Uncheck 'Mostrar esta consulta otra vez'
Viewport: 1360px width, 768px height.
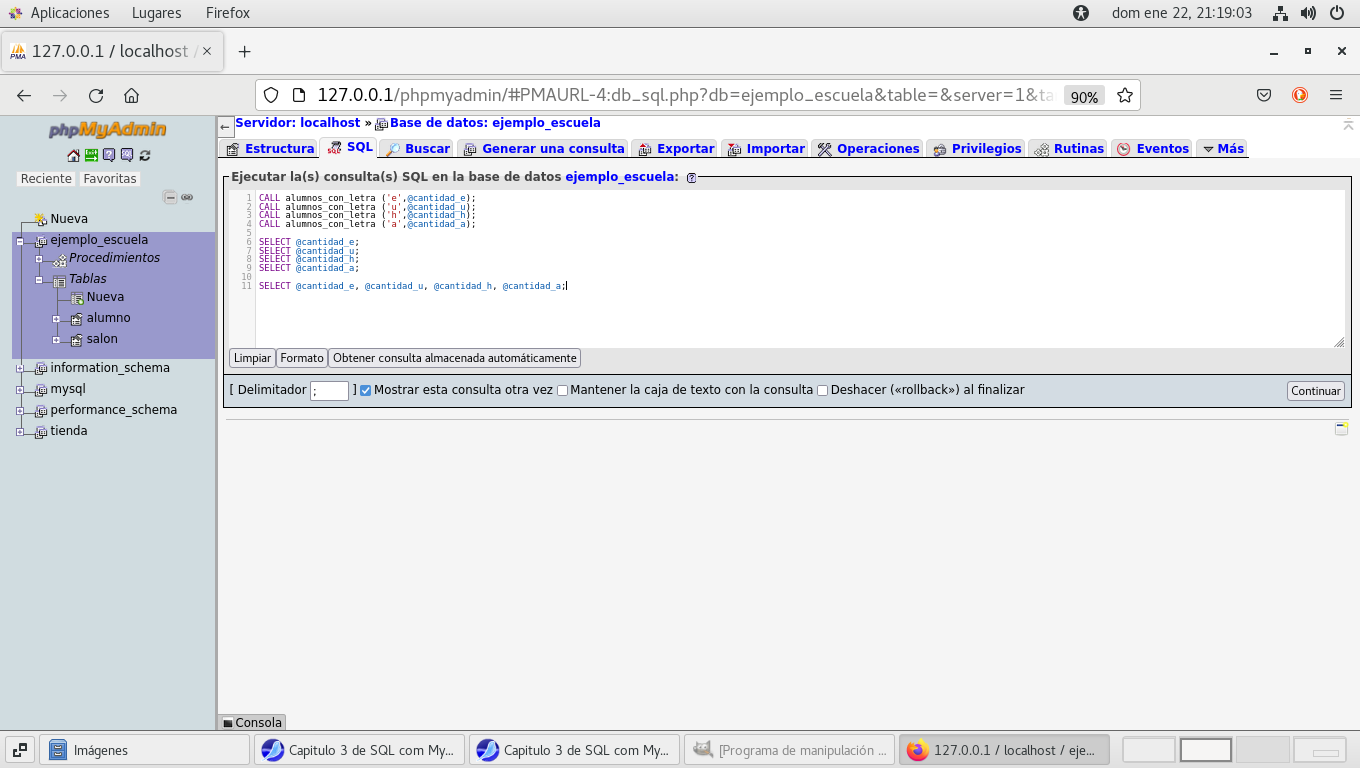pyautogui.click(x=365, y=390)
